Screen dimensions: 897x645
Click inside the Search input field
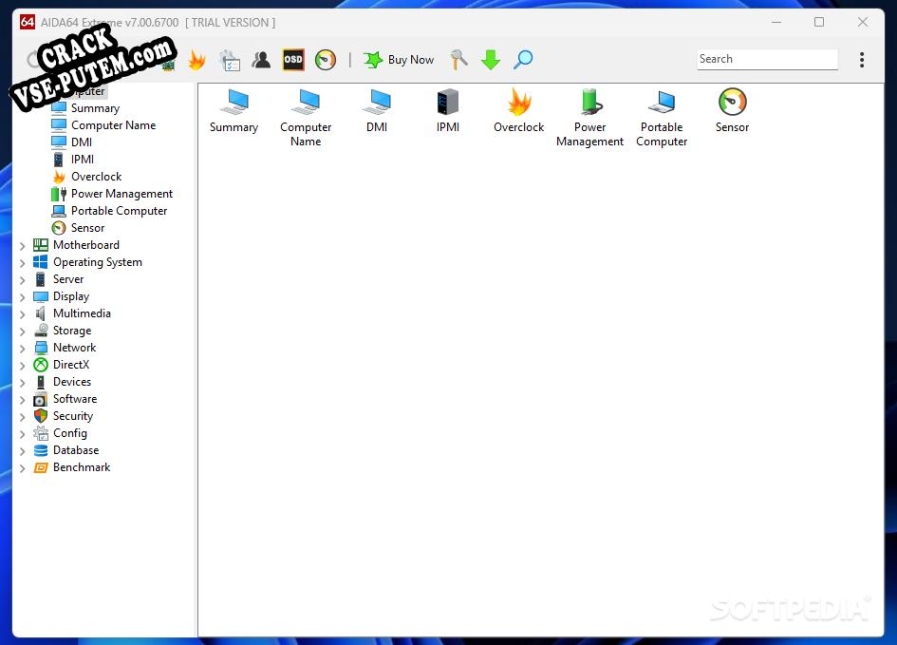765,59
